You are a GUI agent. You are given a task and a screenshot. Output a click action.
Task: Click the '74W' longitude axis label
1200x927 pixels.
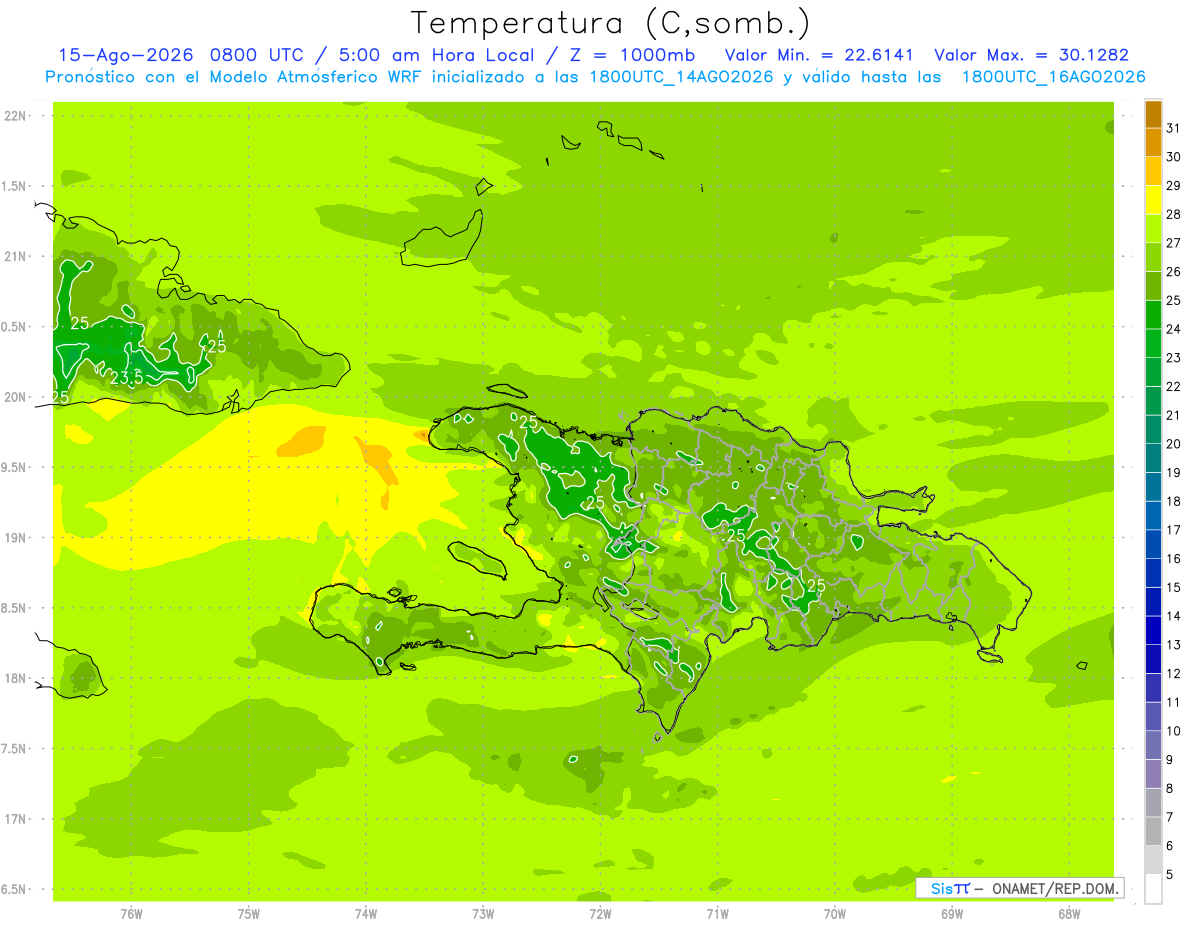365,914
